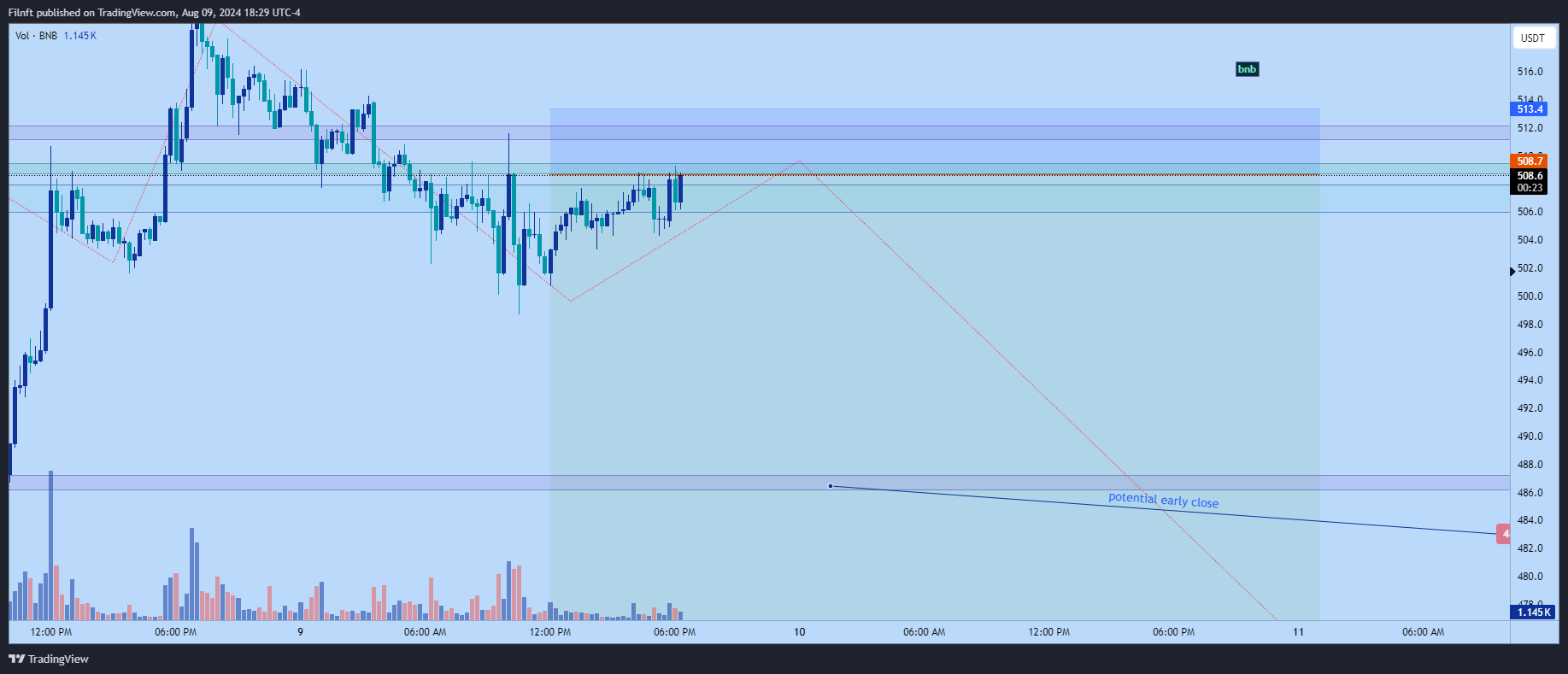Click the black 508.6 countdown price label
The height and width of the screenshot is (674, 1568).
click(x=1530, y=182)
